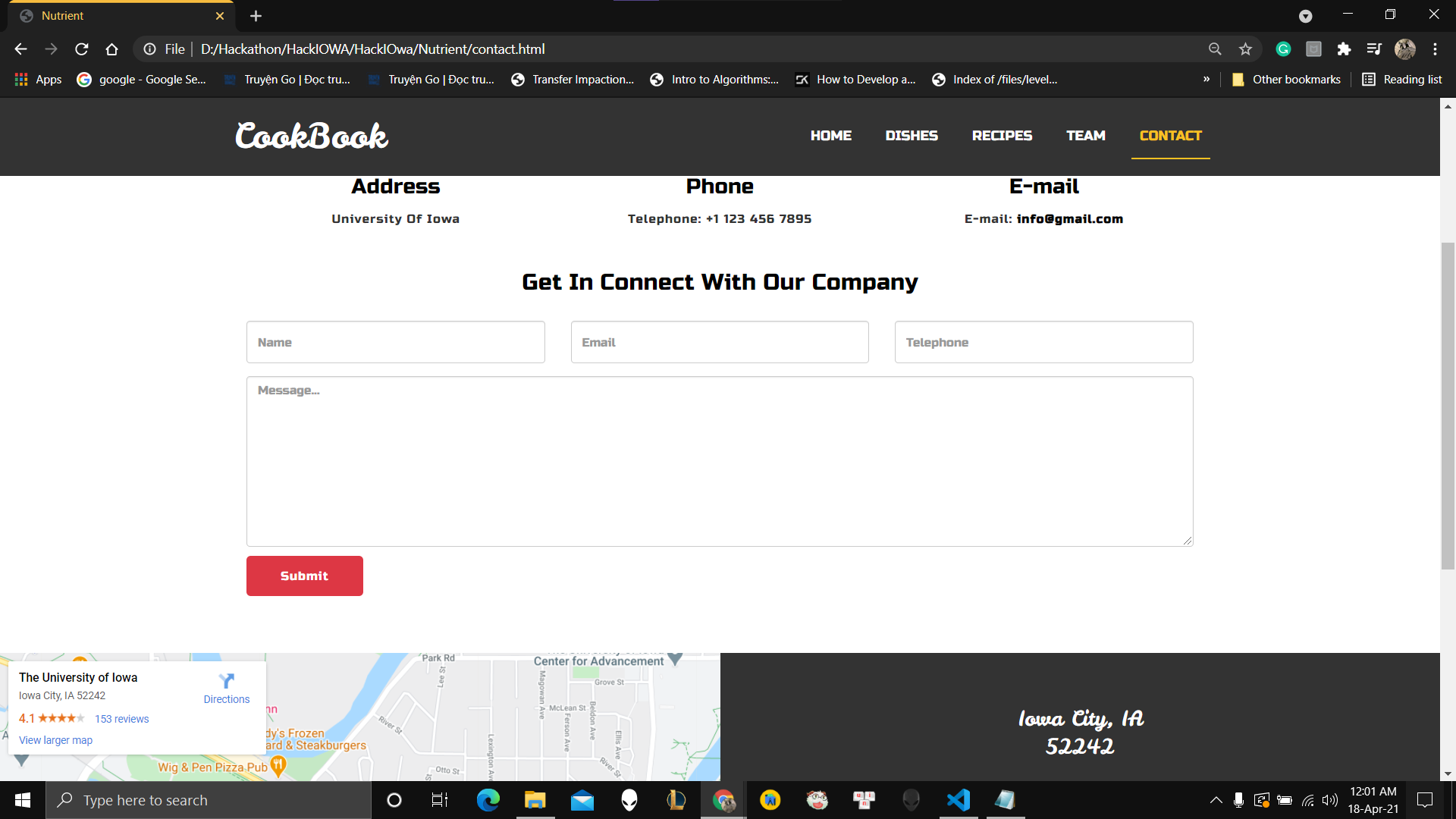This screenshot has width=1456, height=819.
Task: Click the Directions icon on map card
Action: pos(226,681)
